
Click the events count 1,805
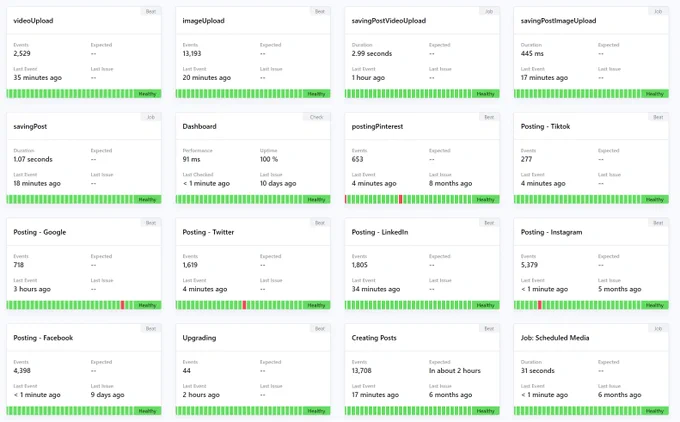point(360,265)
